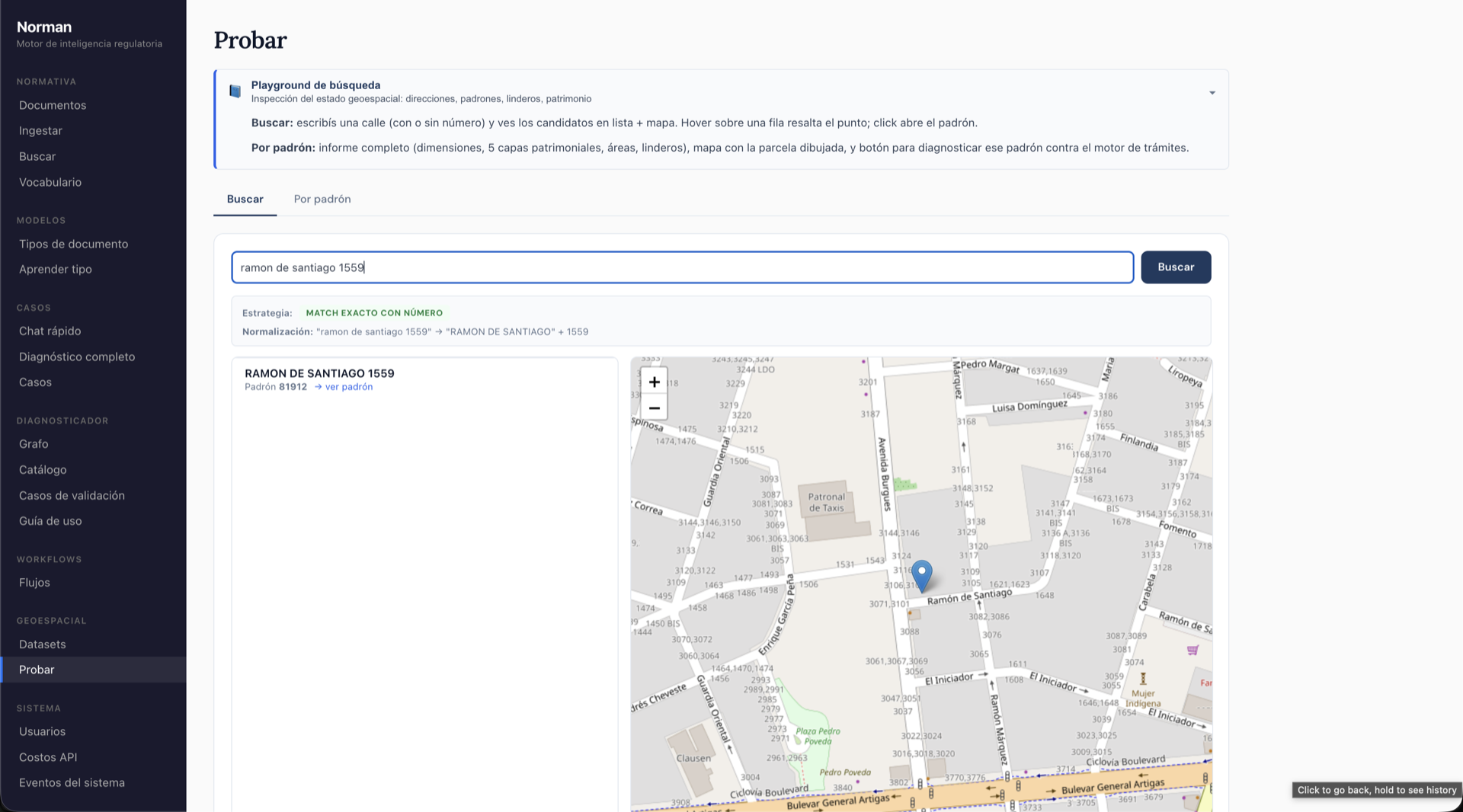Screen dimensions: 1463x812
Task: Click the MATCH EXACTO CON NÚMERO badge
Action: (374, 313)
